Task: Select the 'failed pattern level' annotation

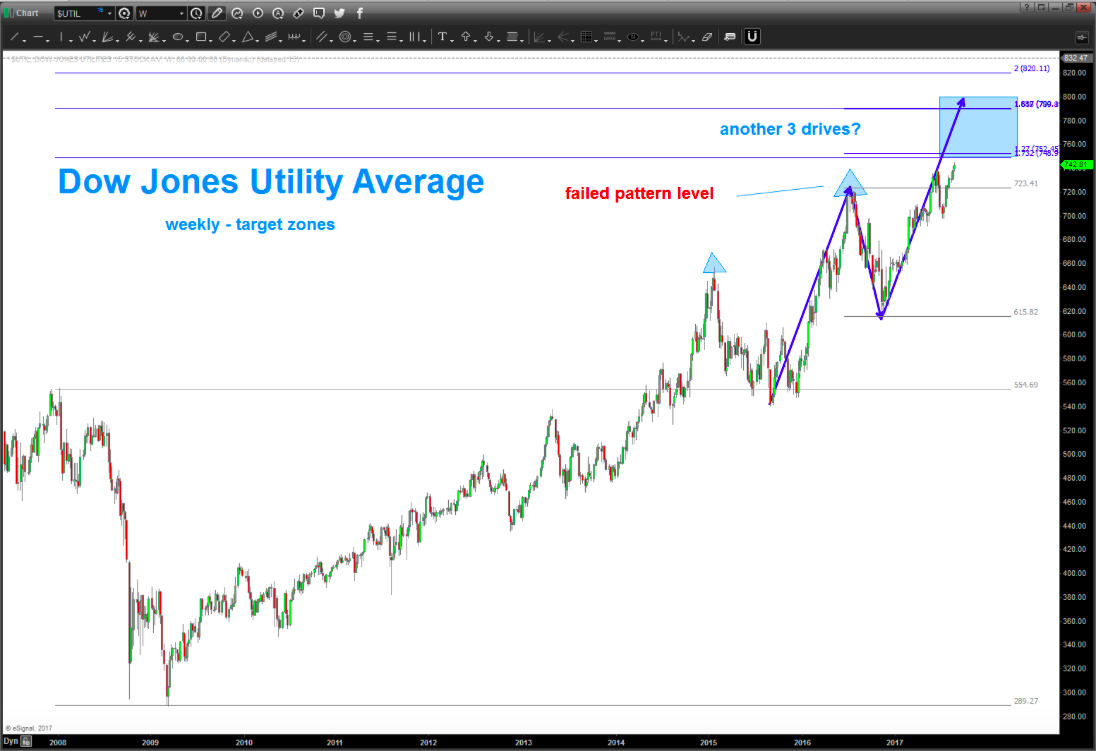Action: point(640,194)
